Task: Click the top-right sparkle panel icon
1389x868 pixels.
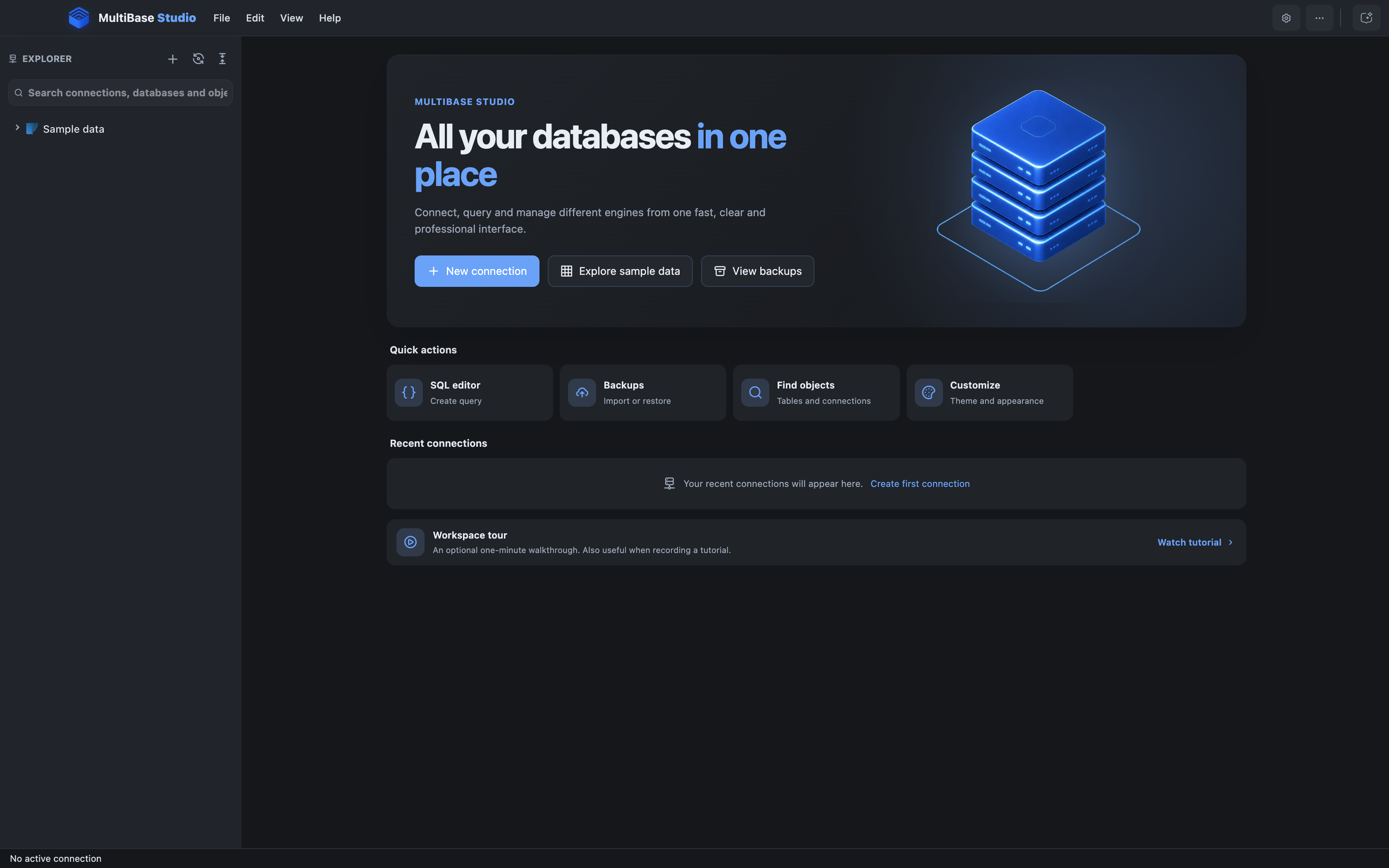Action: (1366, 18)
